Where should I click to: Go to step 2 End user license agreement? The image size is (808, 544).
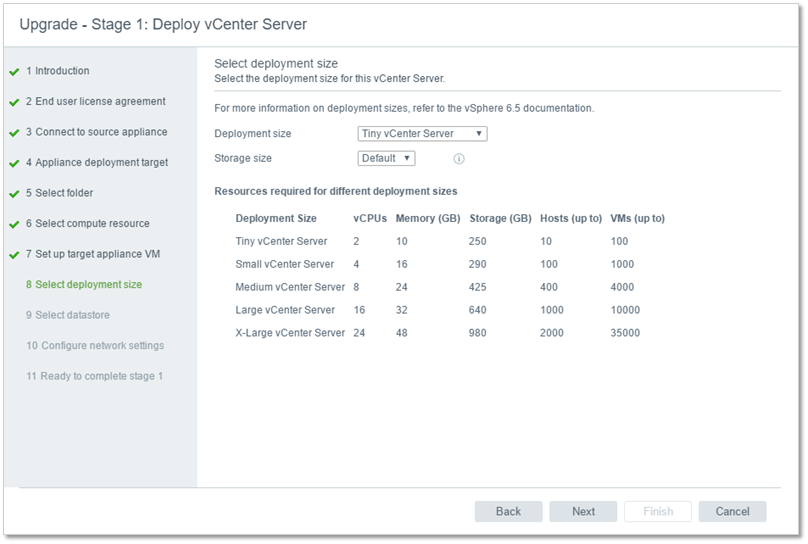(95, 101)
